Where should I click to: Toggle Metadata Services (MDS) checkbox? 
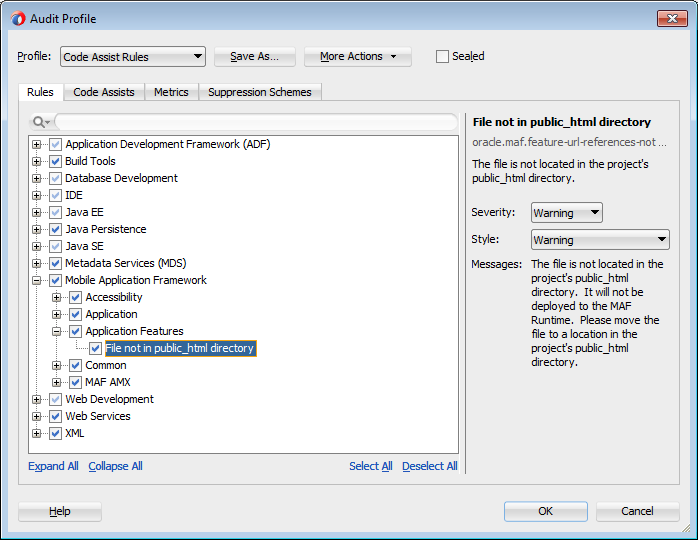coord(55,263)
